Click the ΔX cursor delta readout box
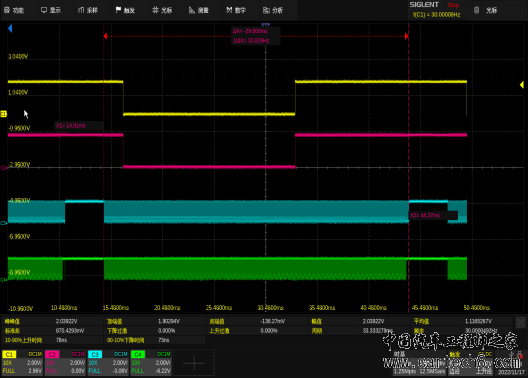Screen dimensions: 529x378 pyautogui.click(x=255, y=36)
